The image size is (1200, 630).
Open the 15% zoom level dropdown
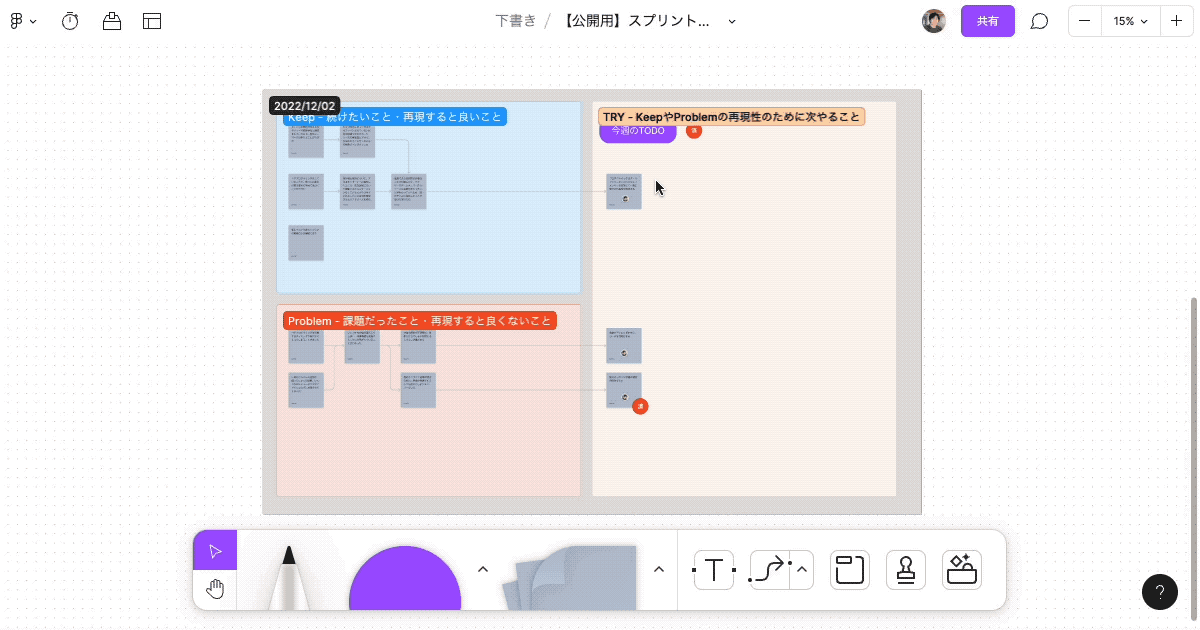(x=1130, y=20)
